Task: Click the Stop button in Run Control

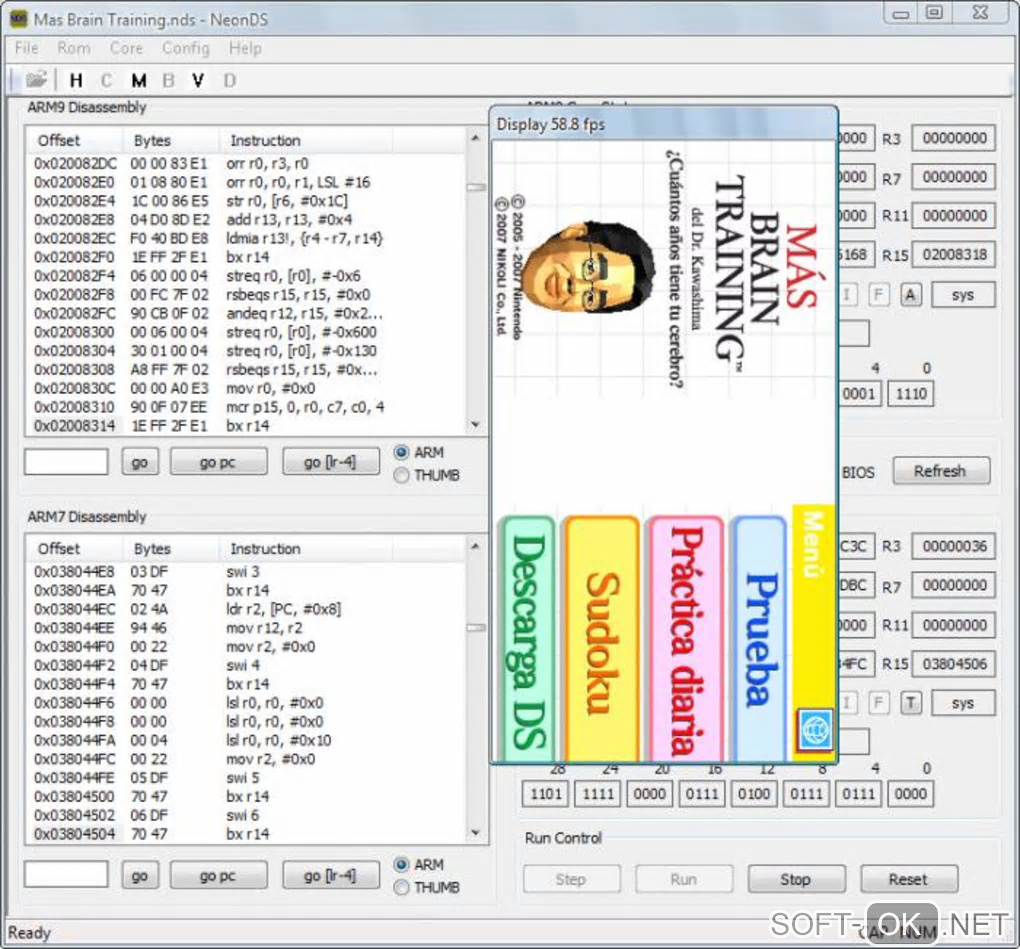Action: coord(796,879)
